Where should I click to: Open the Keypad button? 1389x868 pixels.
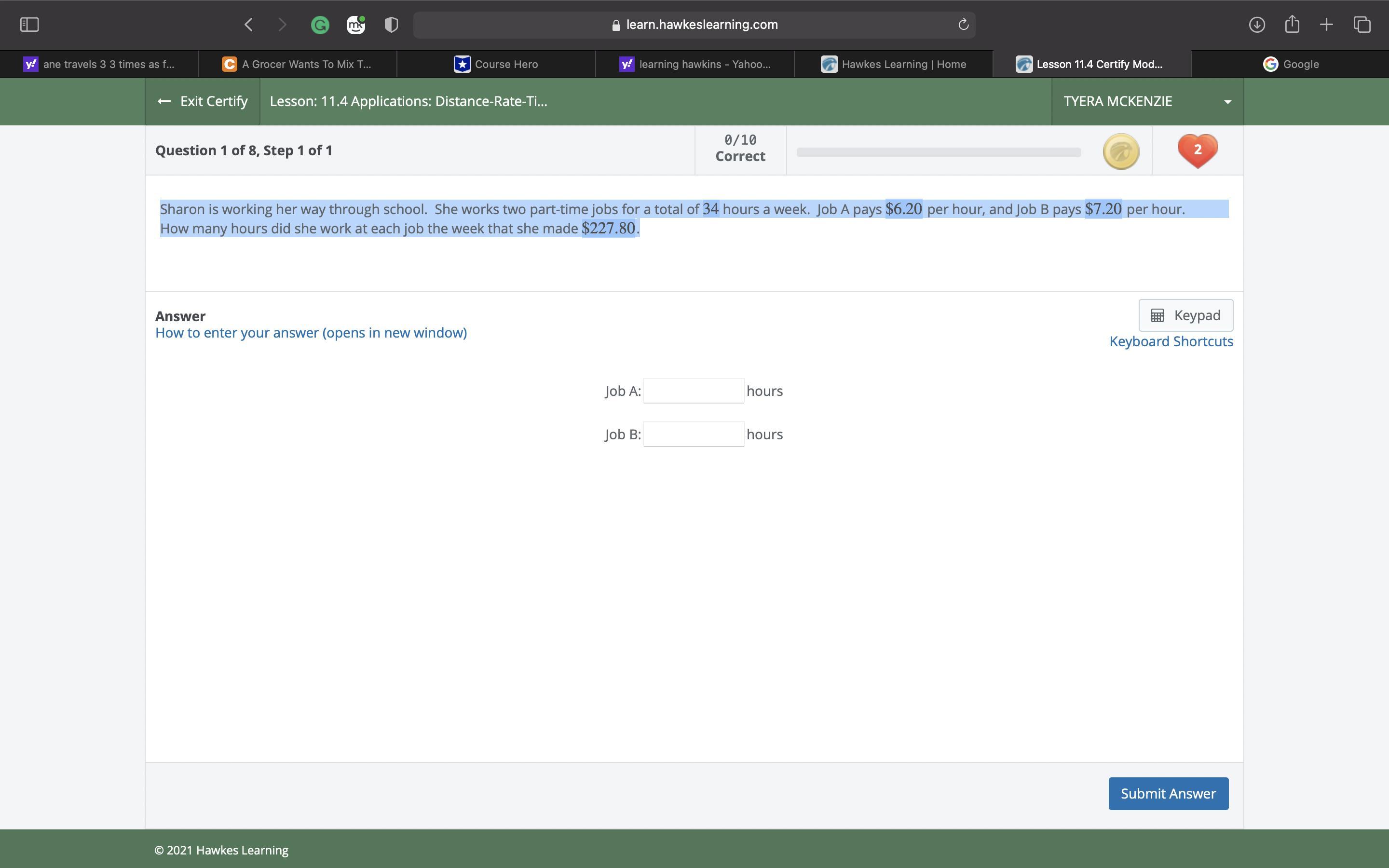[x=1185, y=315]
